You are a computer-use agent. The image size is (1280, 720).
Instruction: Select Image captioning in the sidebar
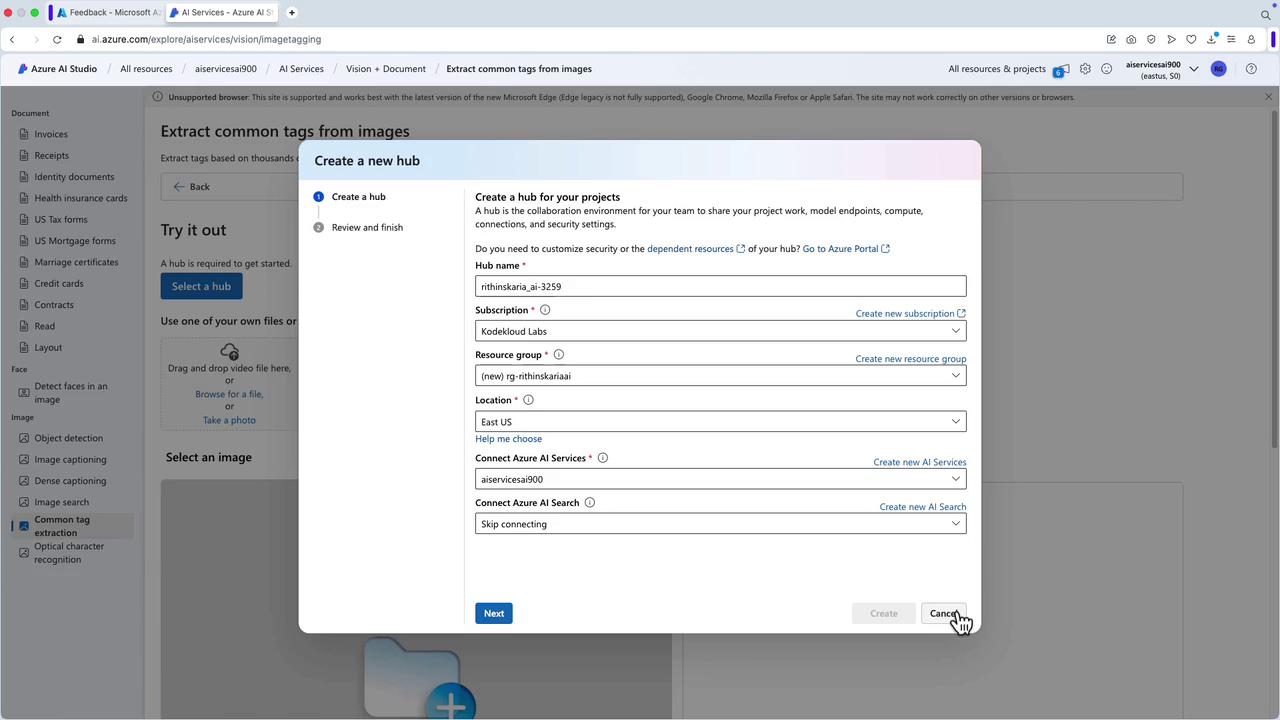(70, 460)
